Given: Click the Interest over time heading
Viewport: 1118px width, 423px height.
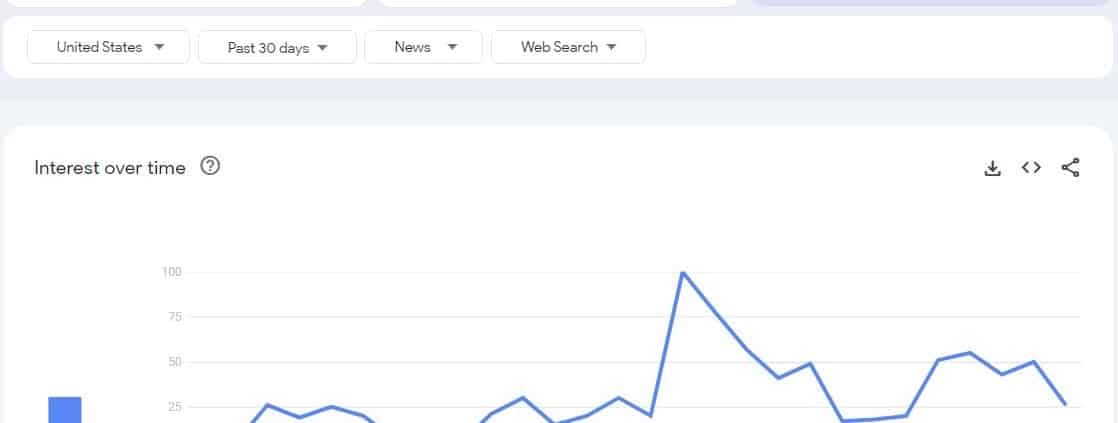Looking at the screenshot, I should click(x=110, y=168).
